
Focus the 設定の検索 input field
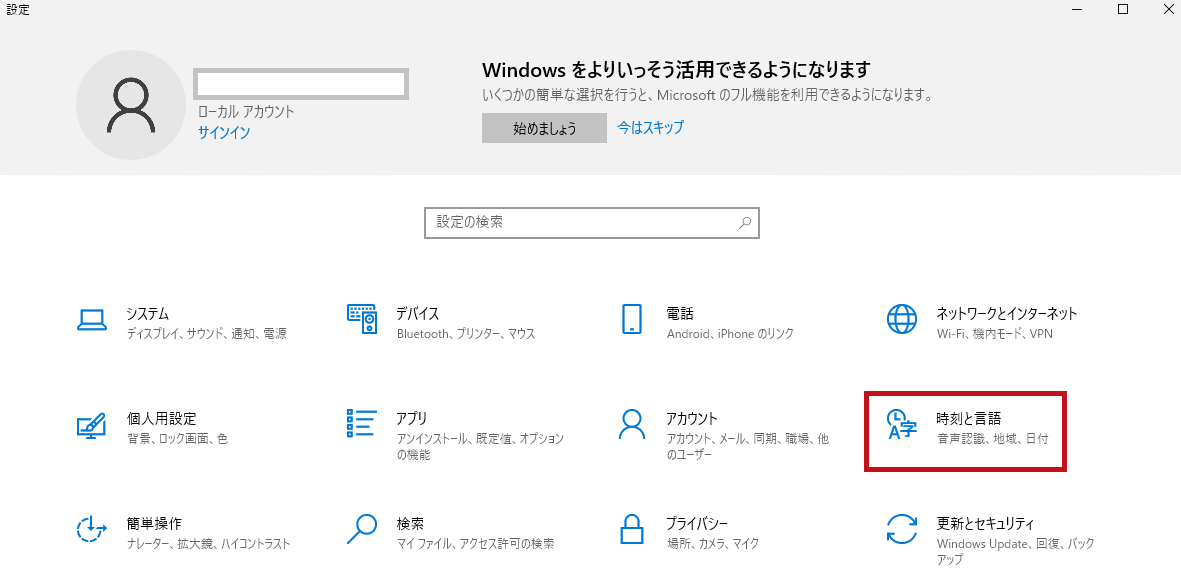(592, 223)
